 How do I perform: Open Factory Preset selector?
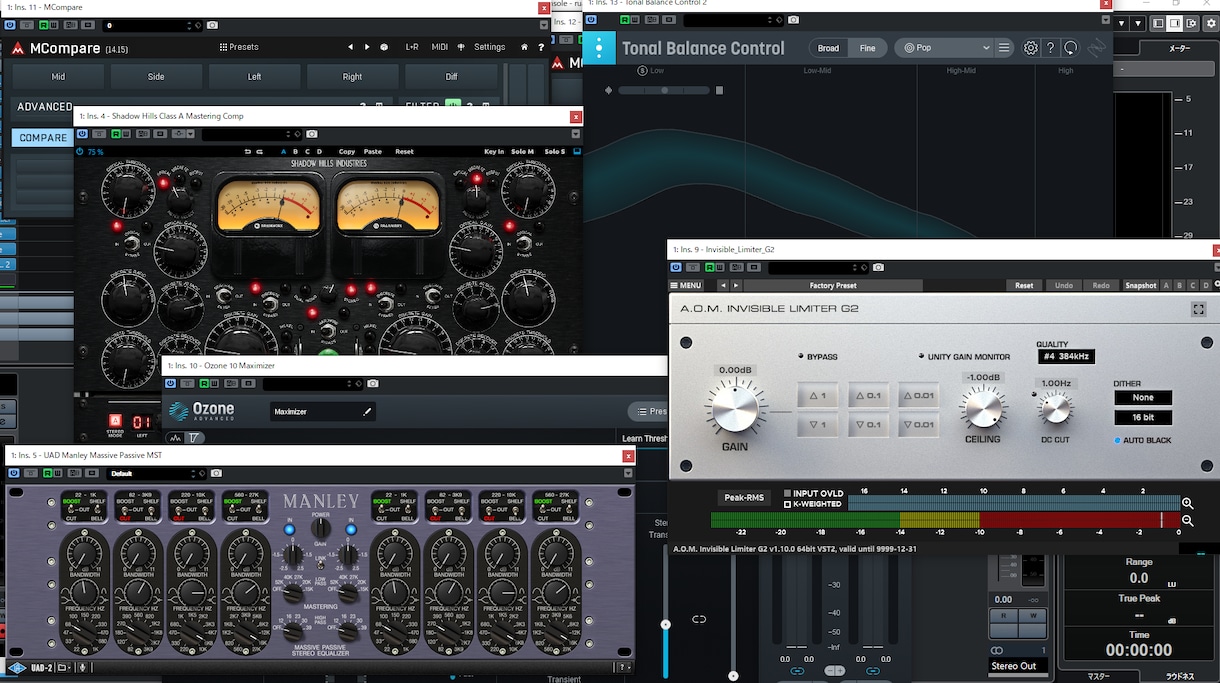832,286
